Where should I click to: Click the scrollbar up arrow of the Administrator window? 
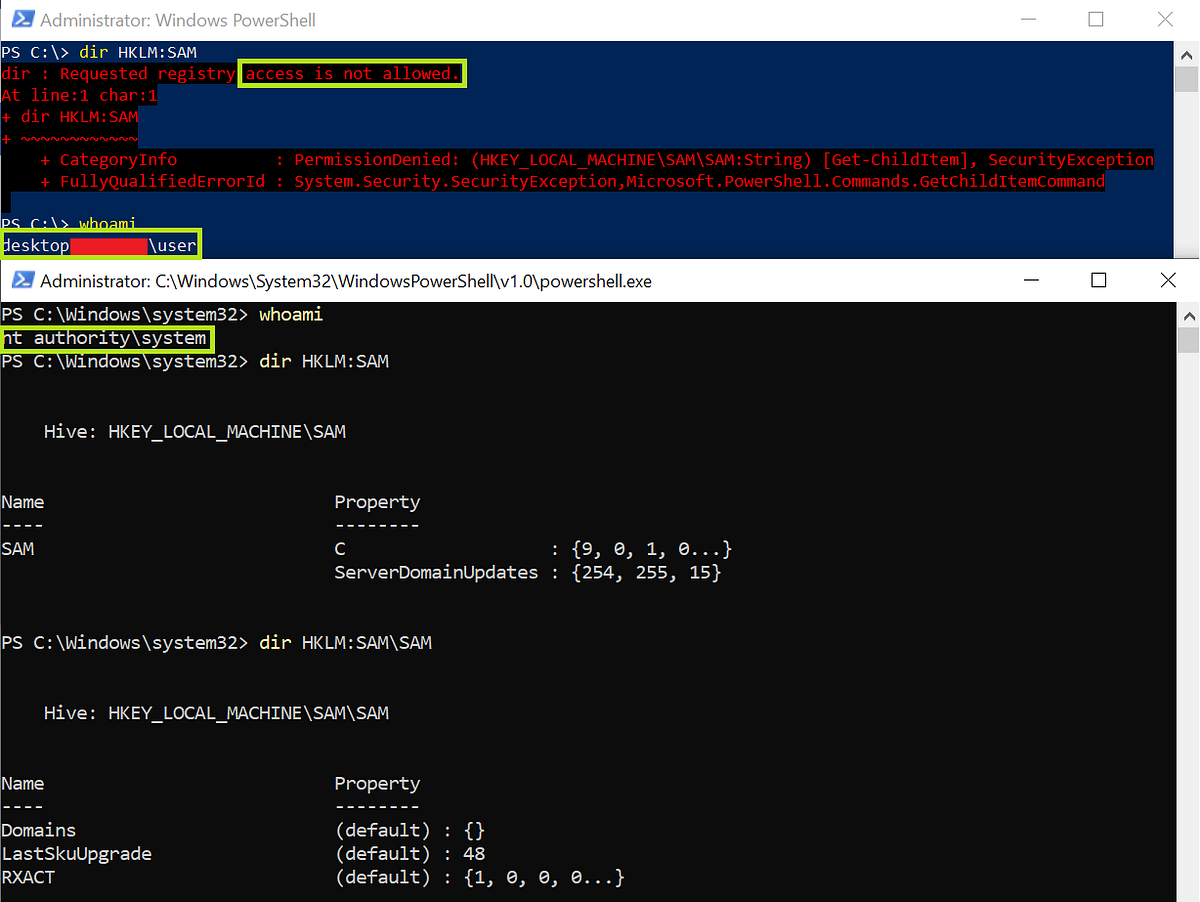(1186, 54)
